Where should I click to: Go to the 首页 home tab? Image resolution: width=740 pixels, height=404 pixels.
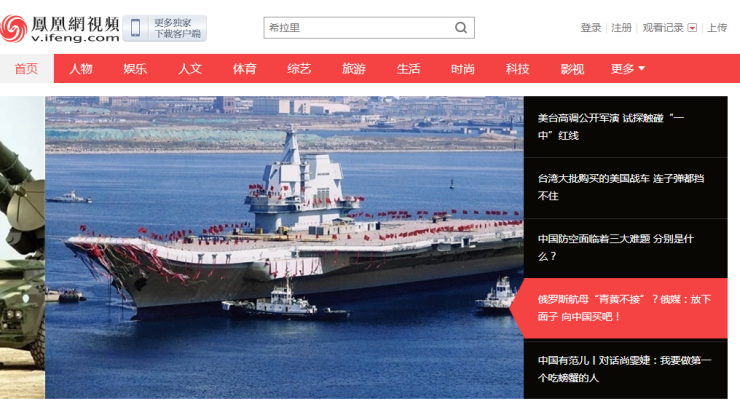26,69
